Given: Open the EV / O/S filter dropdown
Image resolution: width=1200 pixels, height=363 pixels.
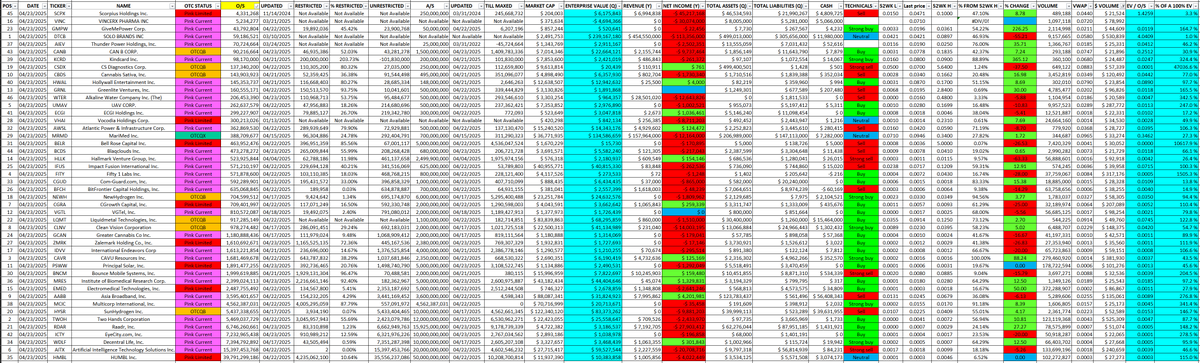Looking at the screenshot, I should pyautogui.click(x=1150, y=5).
